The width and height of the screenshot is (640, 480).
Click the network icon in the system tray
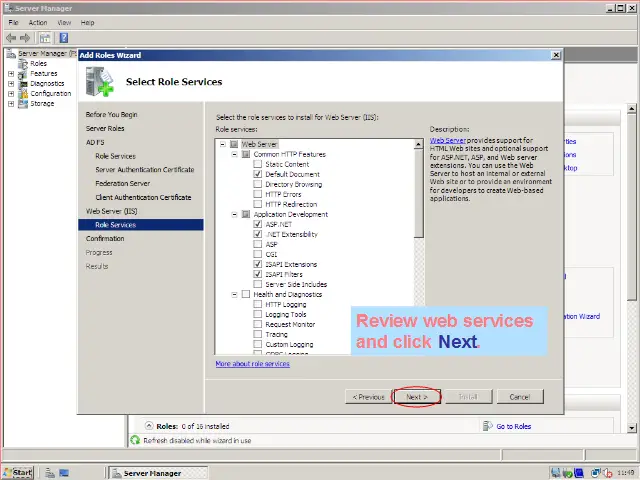(555, 473)
